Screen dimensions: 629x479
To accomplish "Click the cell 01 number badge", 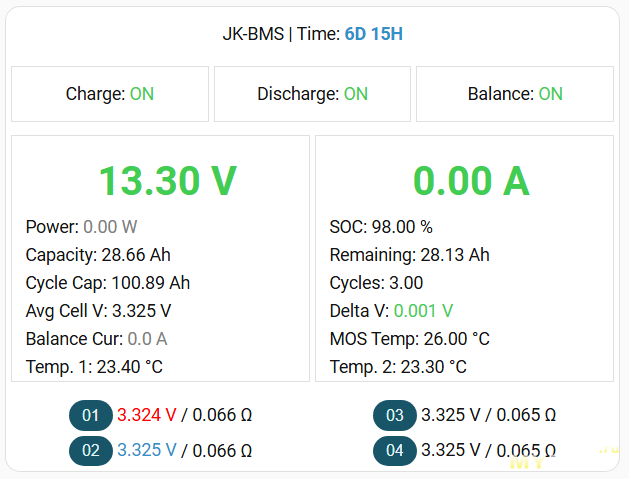I will 91,415.
